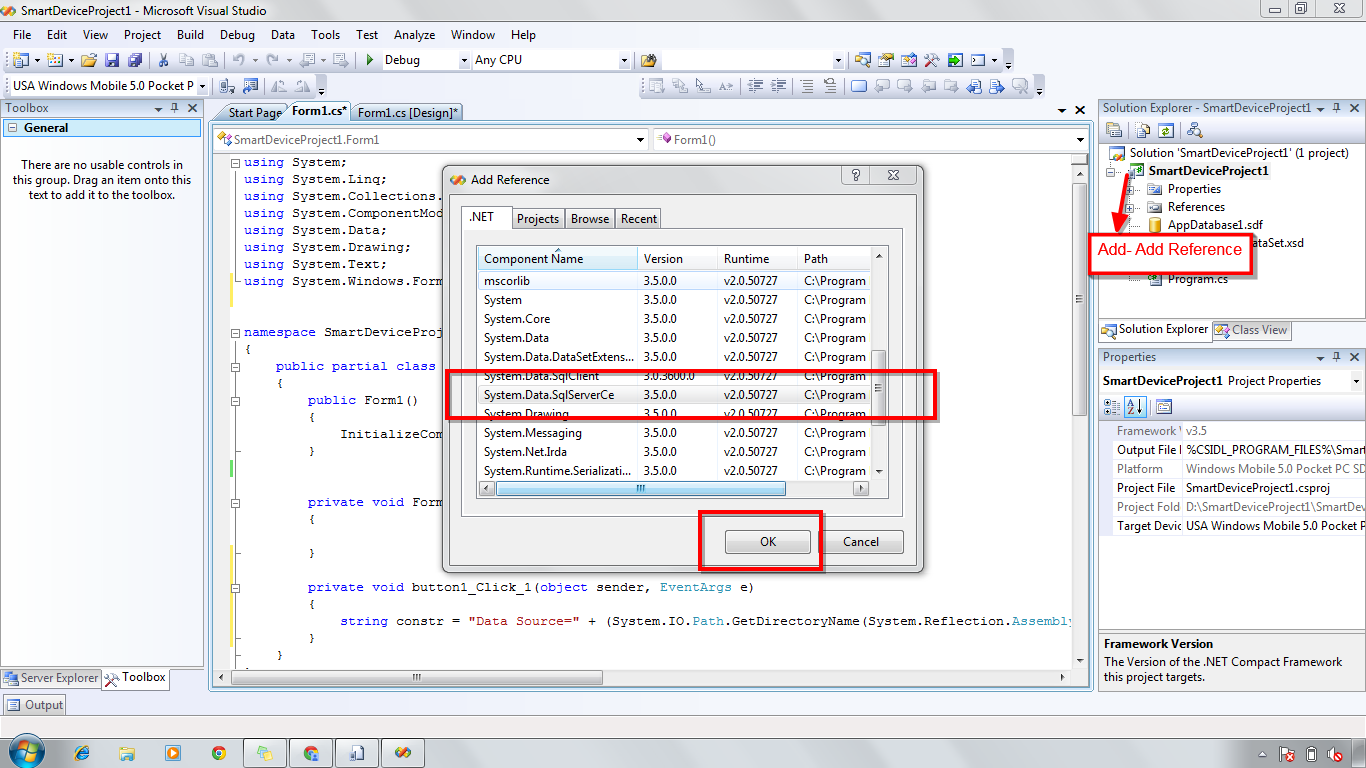Open the Properties panel object dropdown
This screenshot has height=768, width=1366.
pyautogui.click(x=1356, y=381)
